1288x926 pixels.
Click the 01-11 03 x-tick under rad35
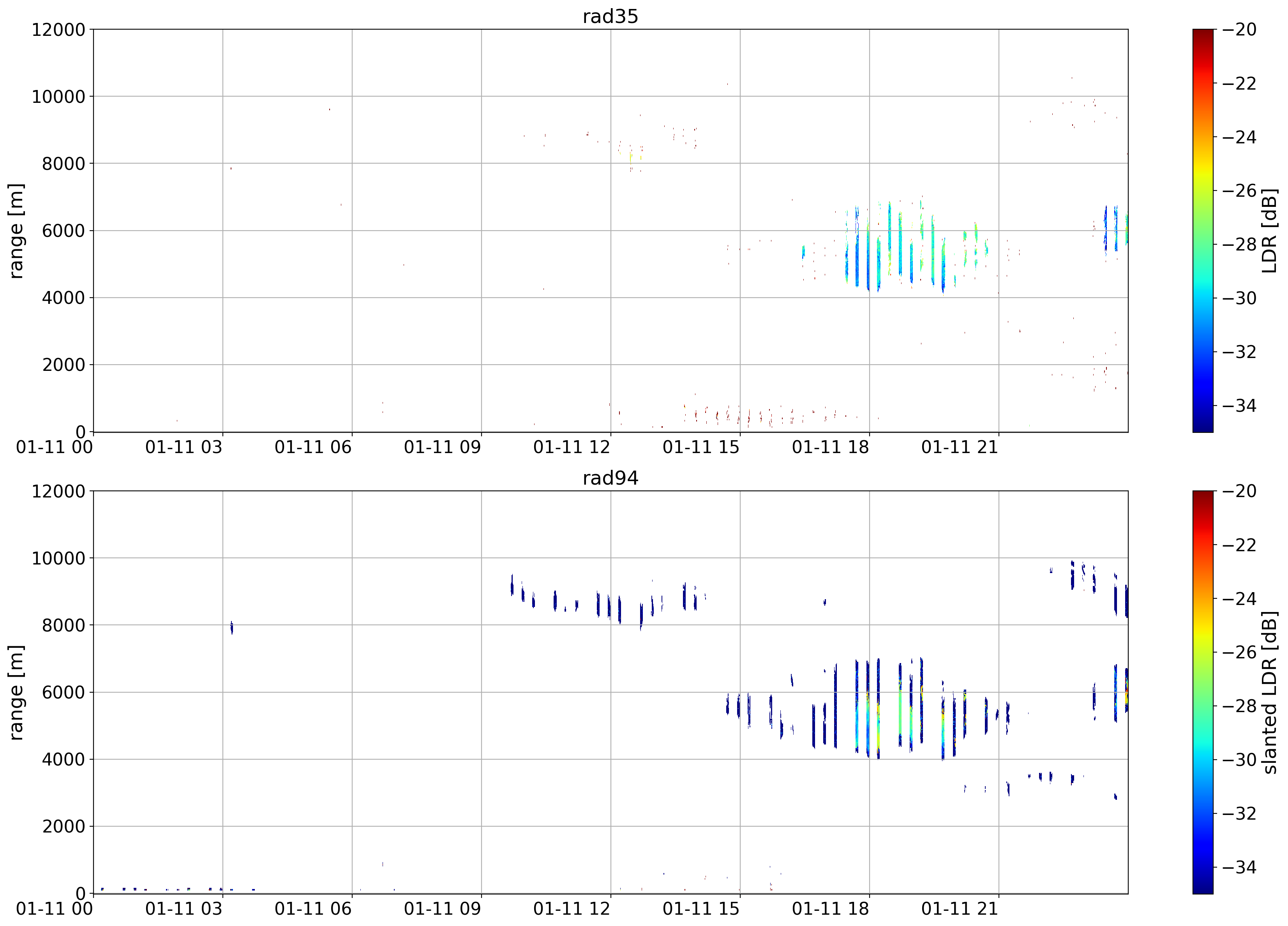(x=183, y=447)
